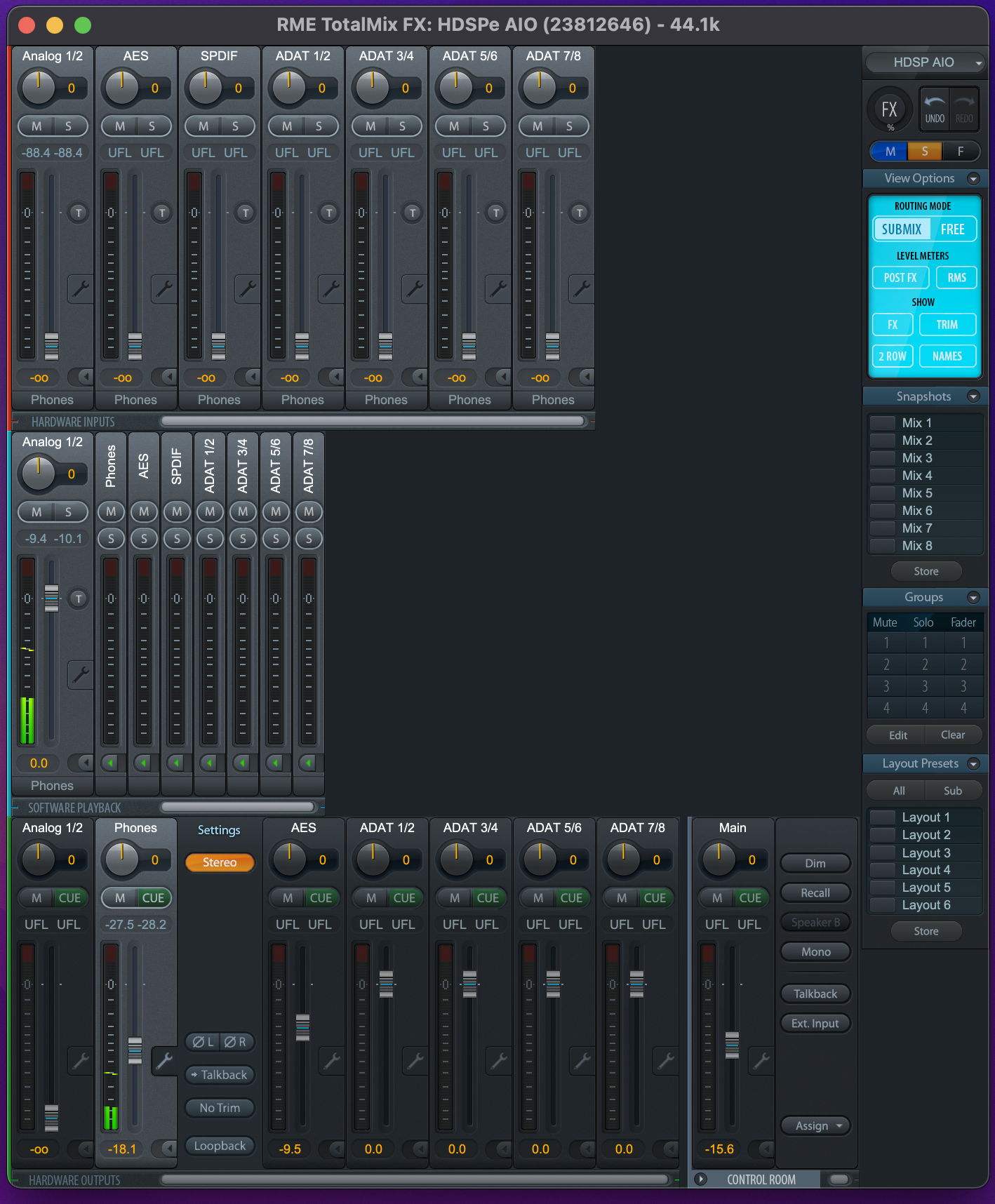Screen dimensions: 995x1204
Task: Close settings wrench on Phones output channel
Action: point(164,1061)
